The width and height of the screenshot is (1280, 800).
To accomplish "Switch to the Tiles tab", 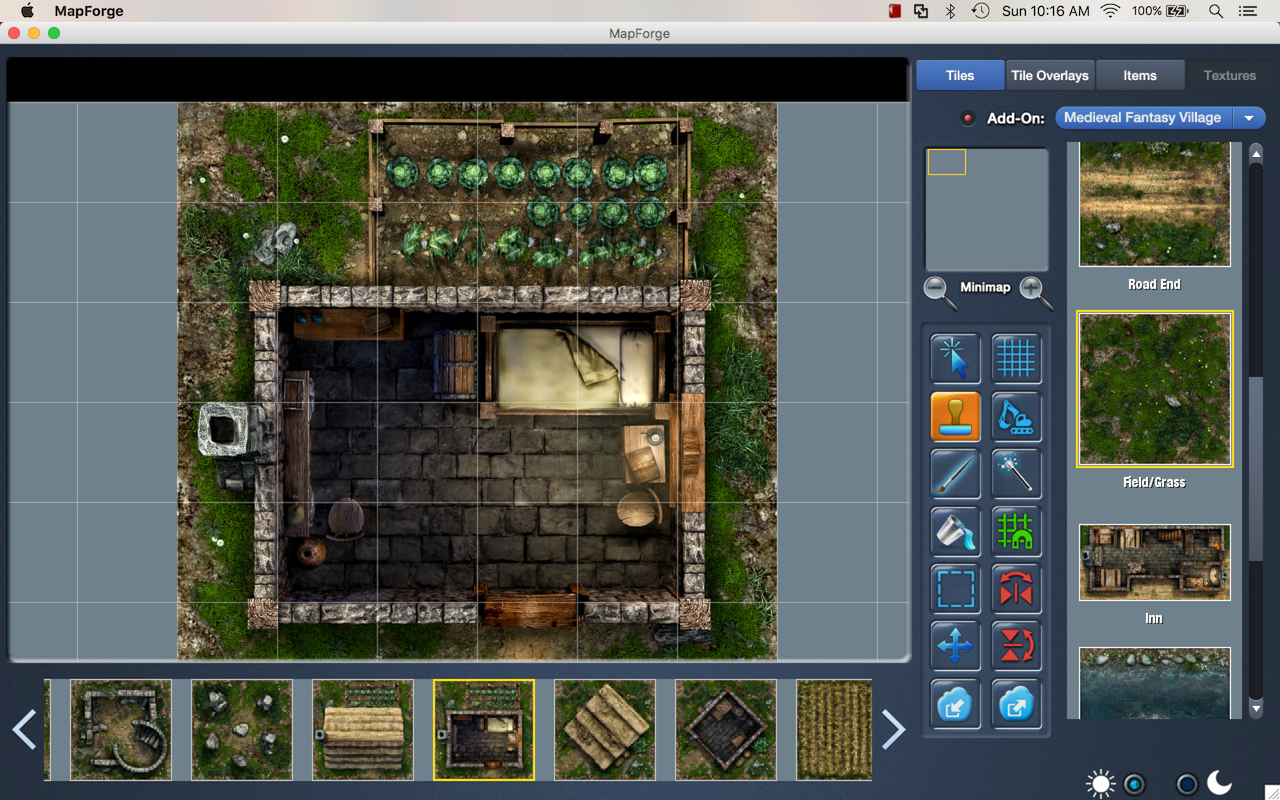I will [x=960, y=75].
